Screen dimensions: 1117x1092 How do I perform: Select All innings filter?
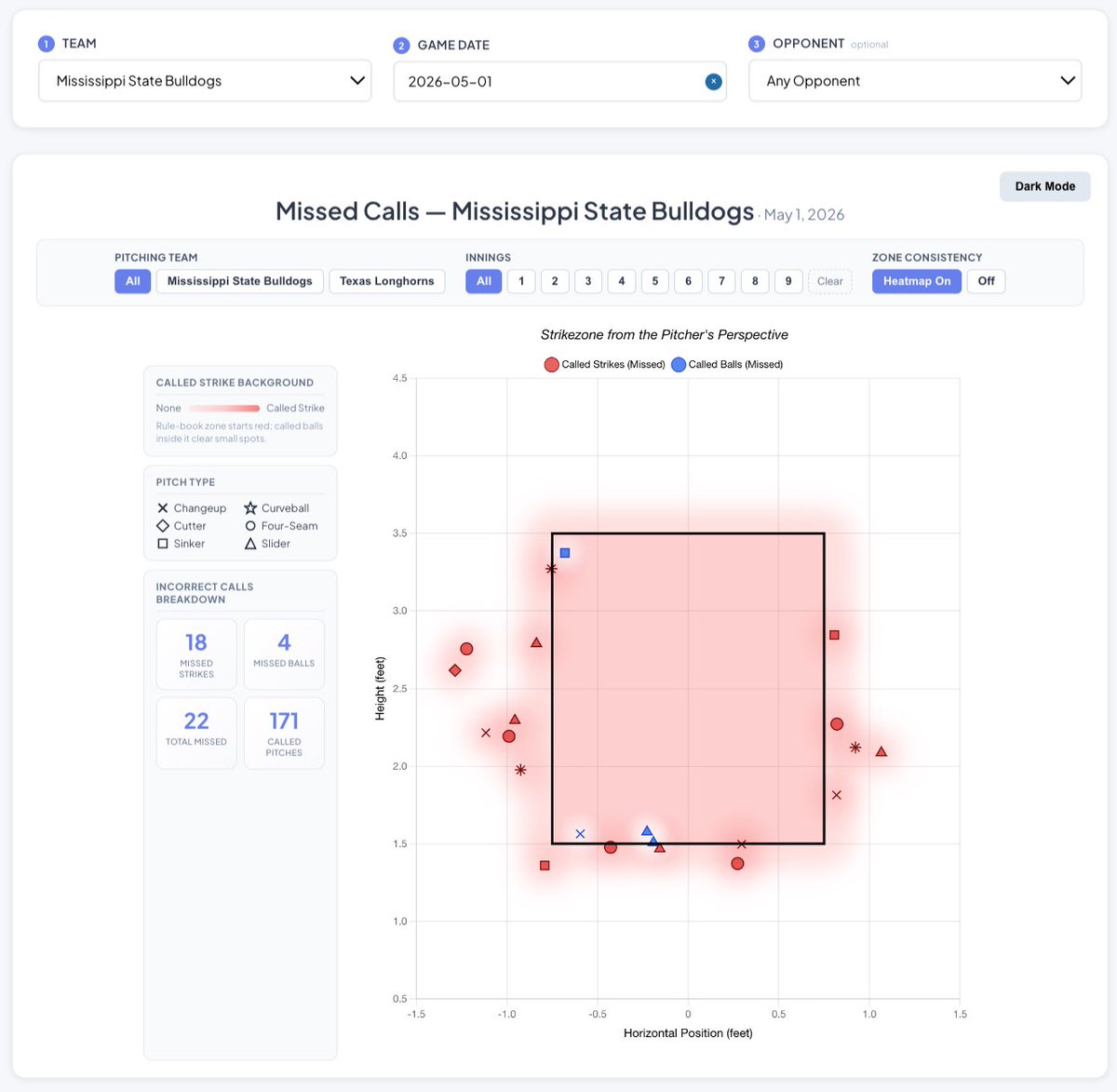484,281
